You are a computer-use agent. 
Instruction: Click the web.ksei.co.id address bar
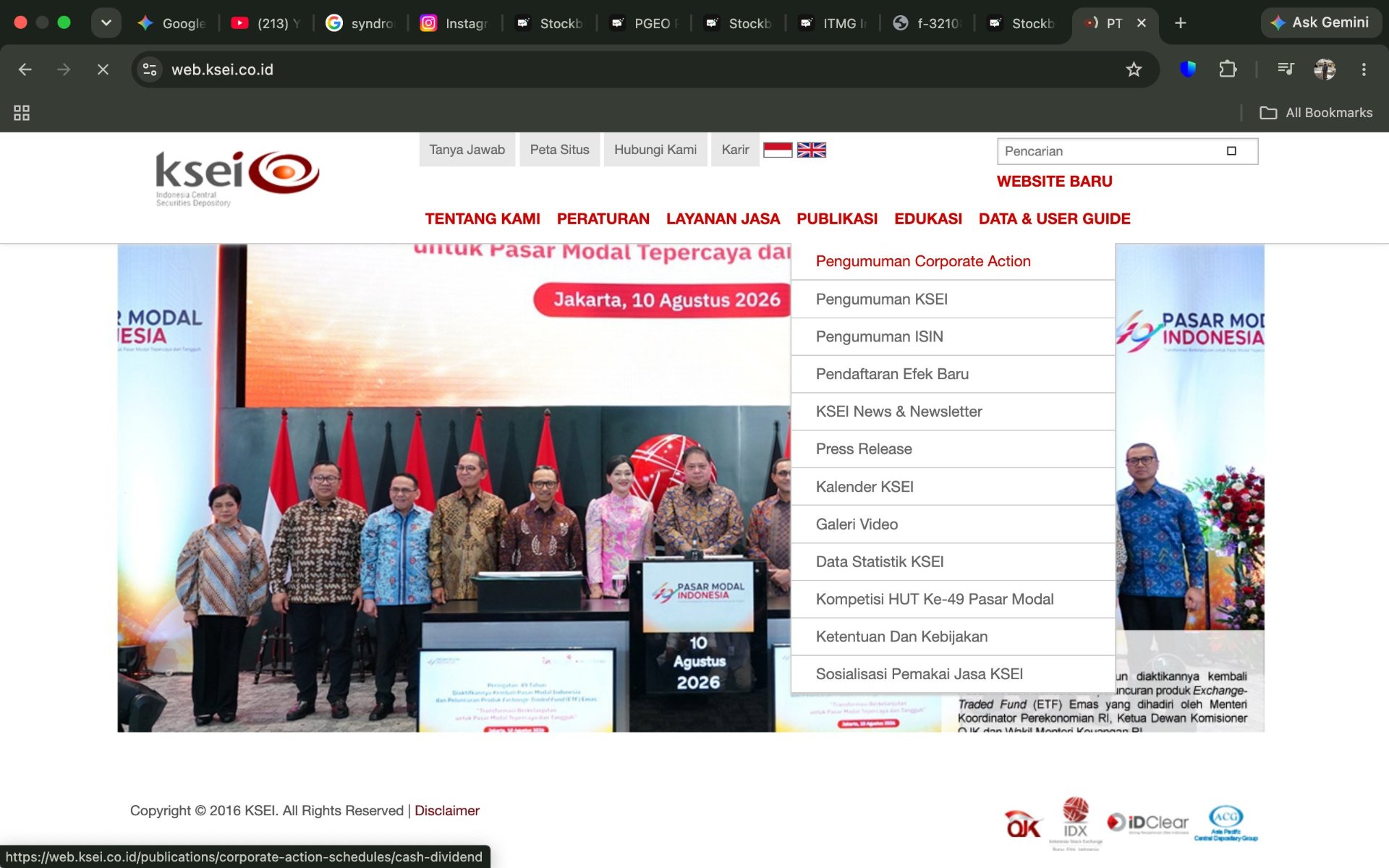click(x=644, y=69)
